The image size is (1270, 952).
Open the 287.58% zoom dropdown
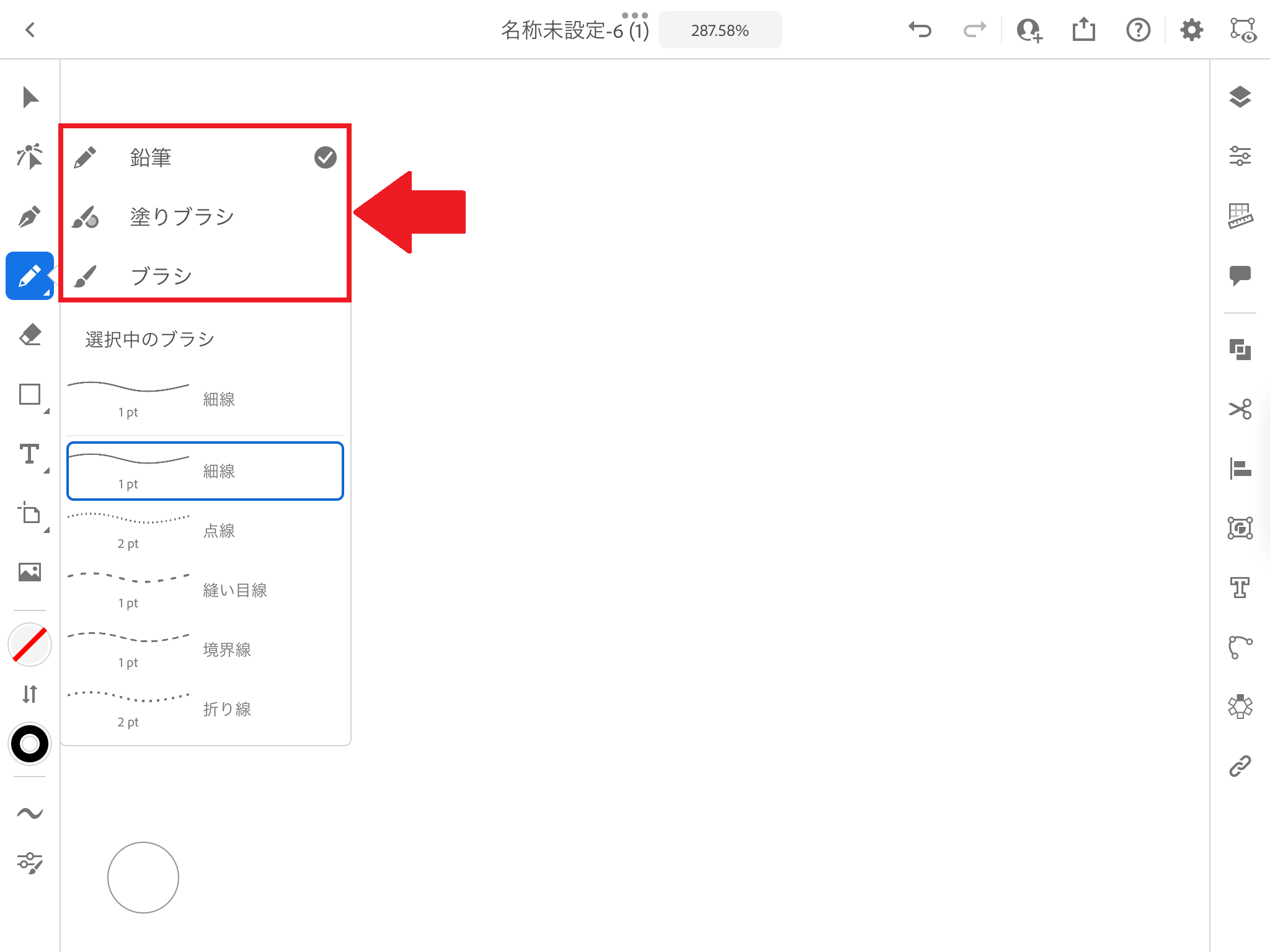click(720, 30)
